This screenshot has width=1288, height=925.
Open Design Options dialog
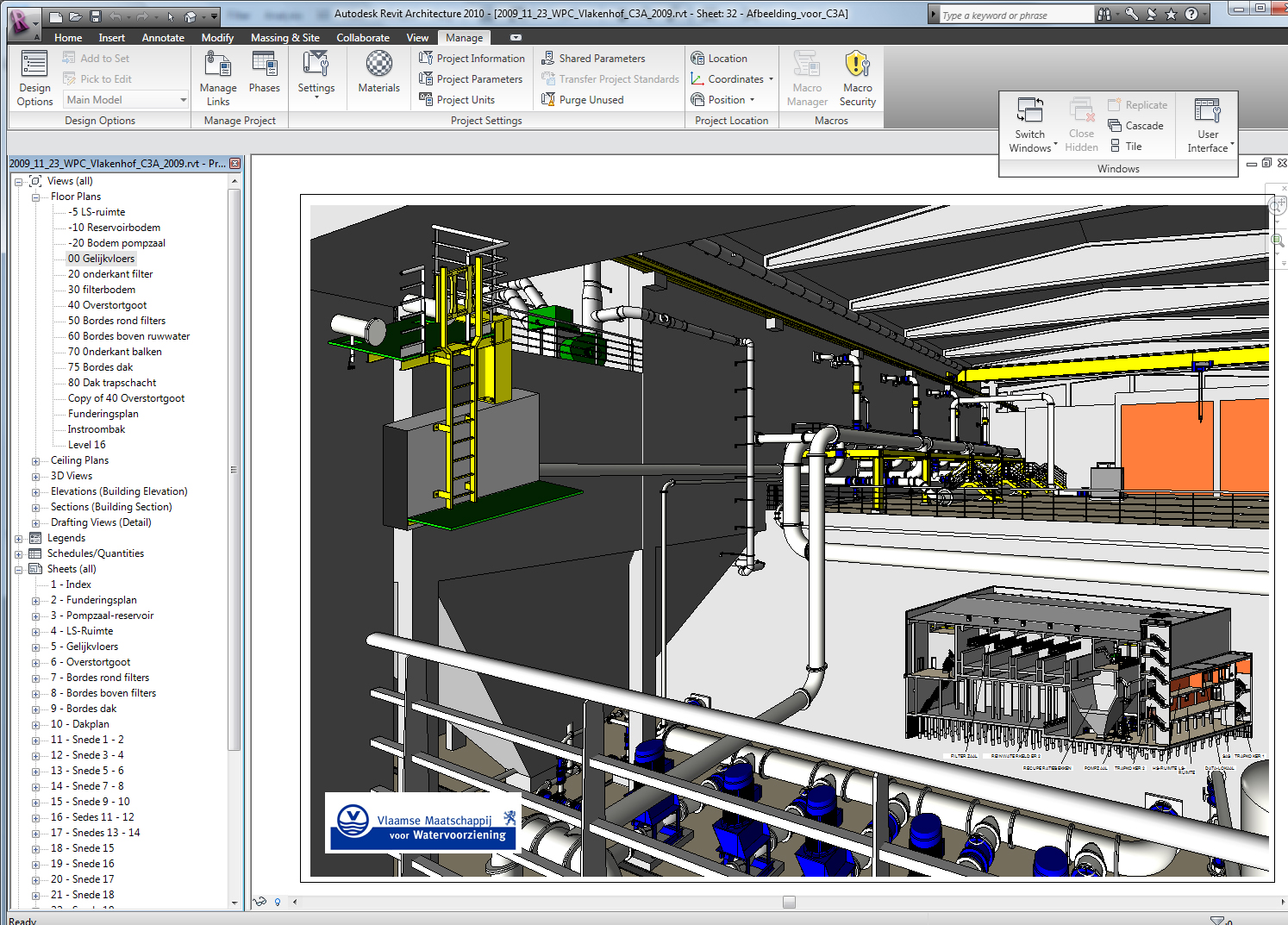(x=34, y=78)
